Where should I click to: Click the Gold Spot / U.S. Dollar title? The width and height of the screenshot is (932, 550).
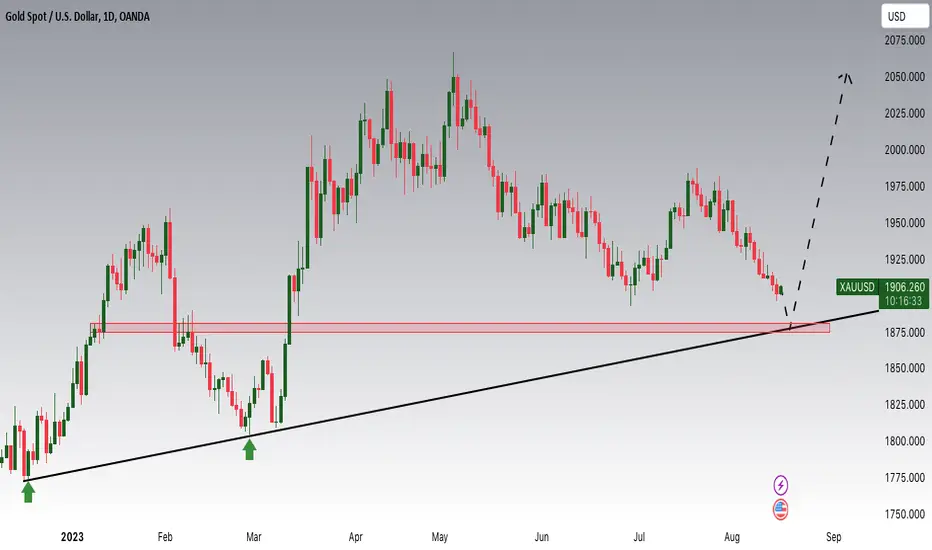77,17
